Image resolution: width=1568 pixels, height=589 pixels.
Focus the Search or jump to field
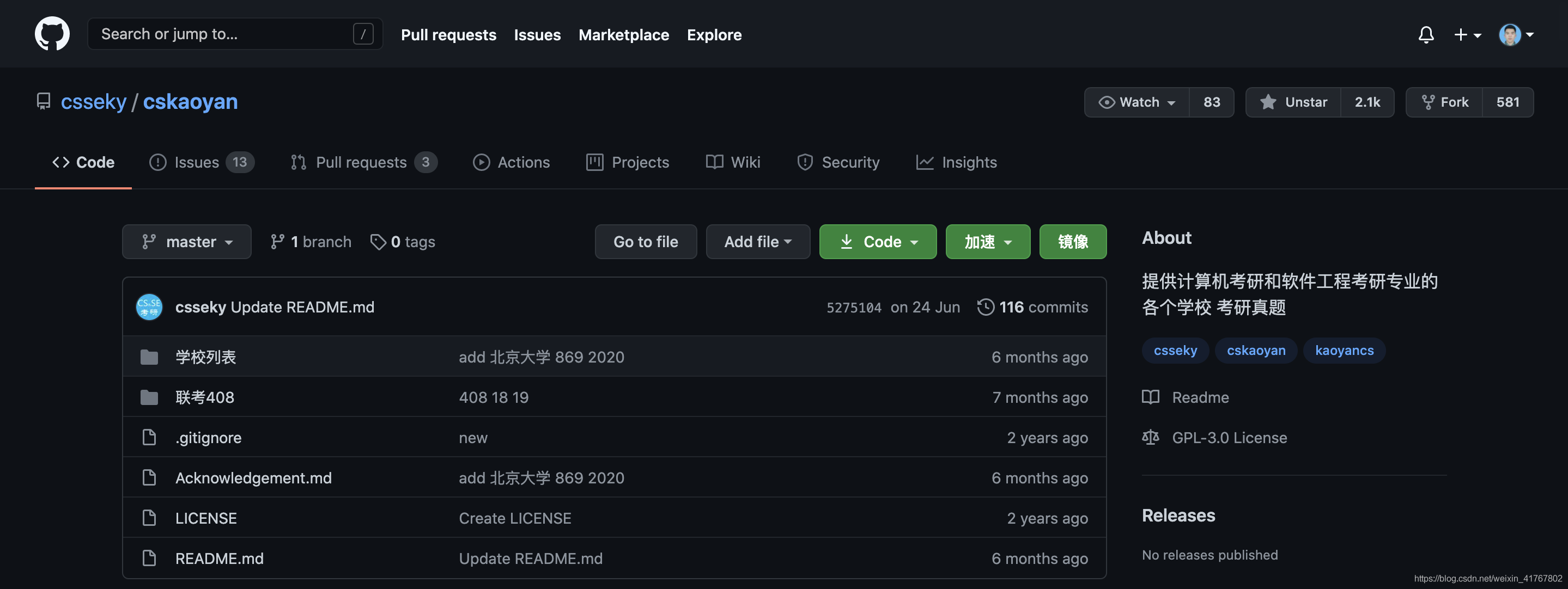pos(235,34)
